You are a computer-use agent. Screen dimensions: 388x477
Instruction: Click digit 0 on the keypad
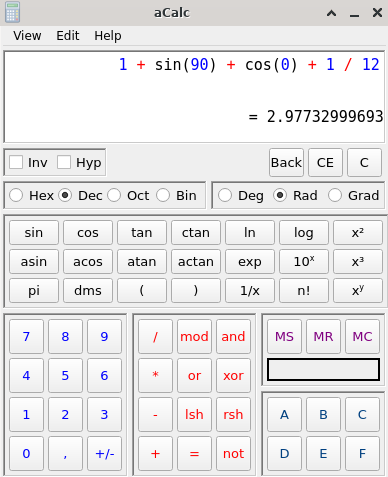tap(26, 453)
